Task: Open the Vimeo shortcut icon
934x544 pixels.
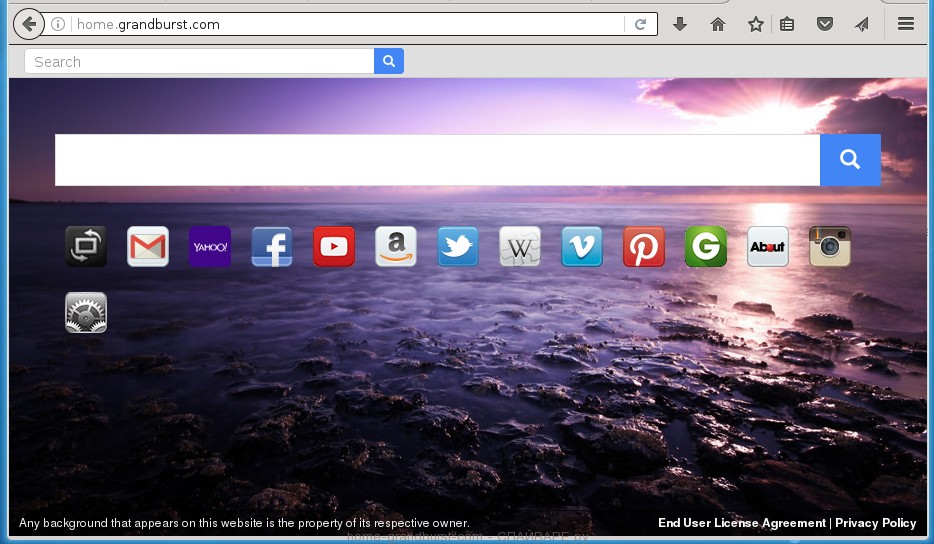Action: (582, 247)
